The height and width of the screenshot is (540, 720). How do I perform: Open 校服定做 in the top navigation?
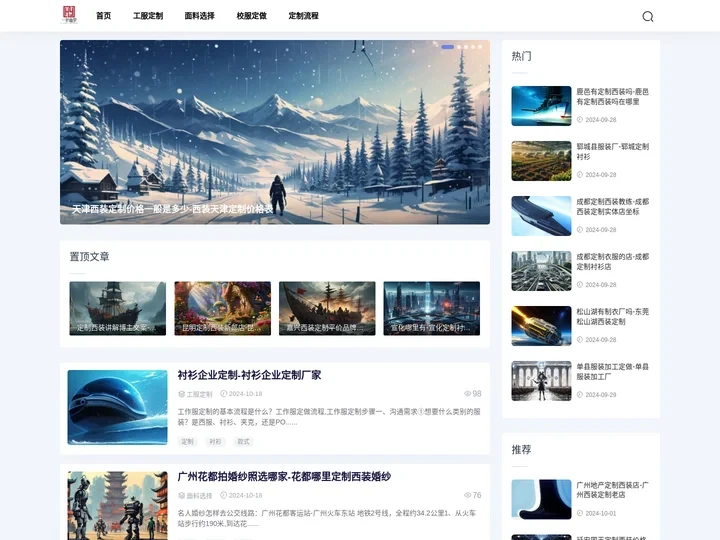pyautogui.click(x=251, y=16)
